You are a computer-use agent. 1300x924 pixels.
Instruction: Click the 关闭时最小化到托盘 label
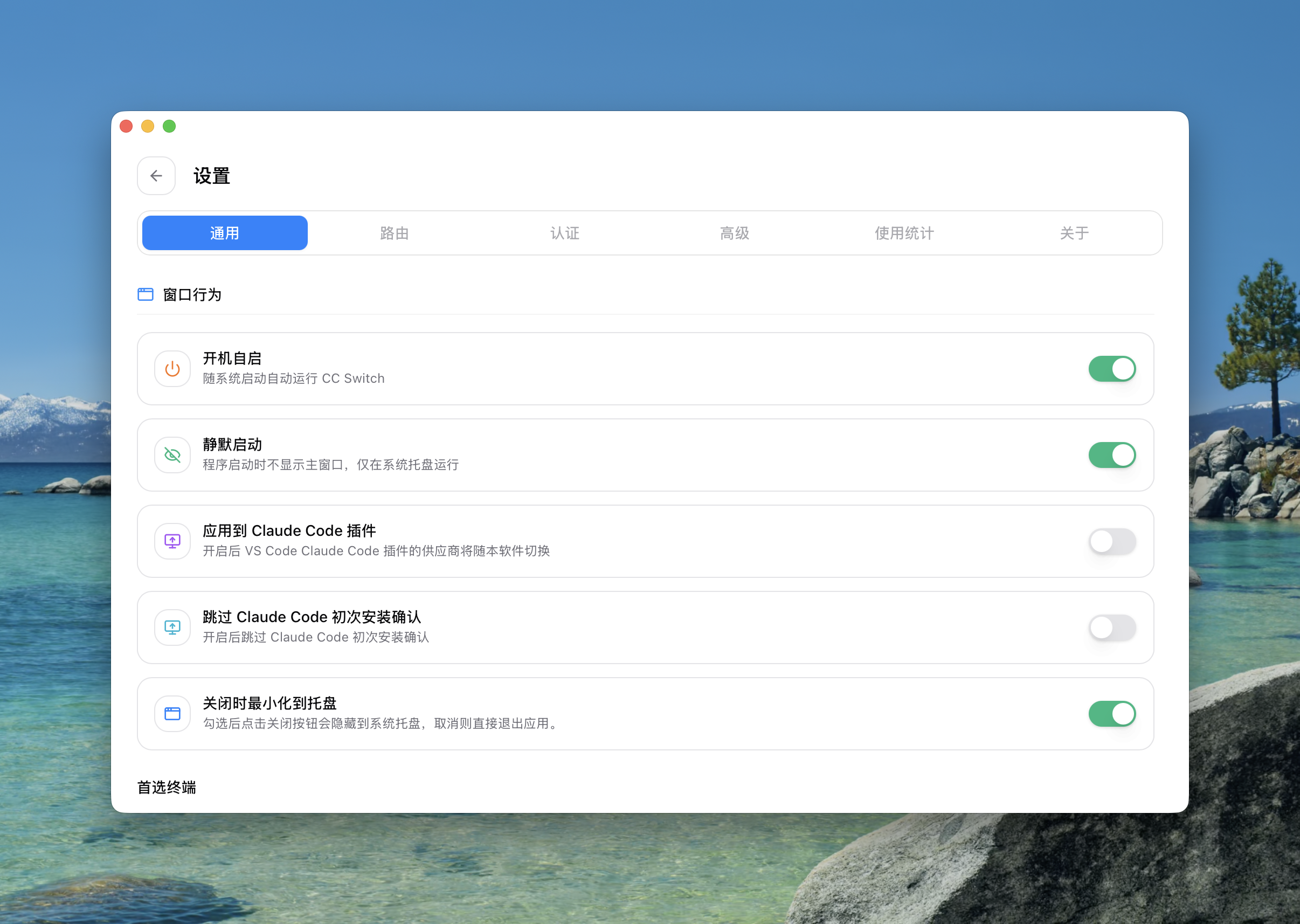tap(269, 703)
